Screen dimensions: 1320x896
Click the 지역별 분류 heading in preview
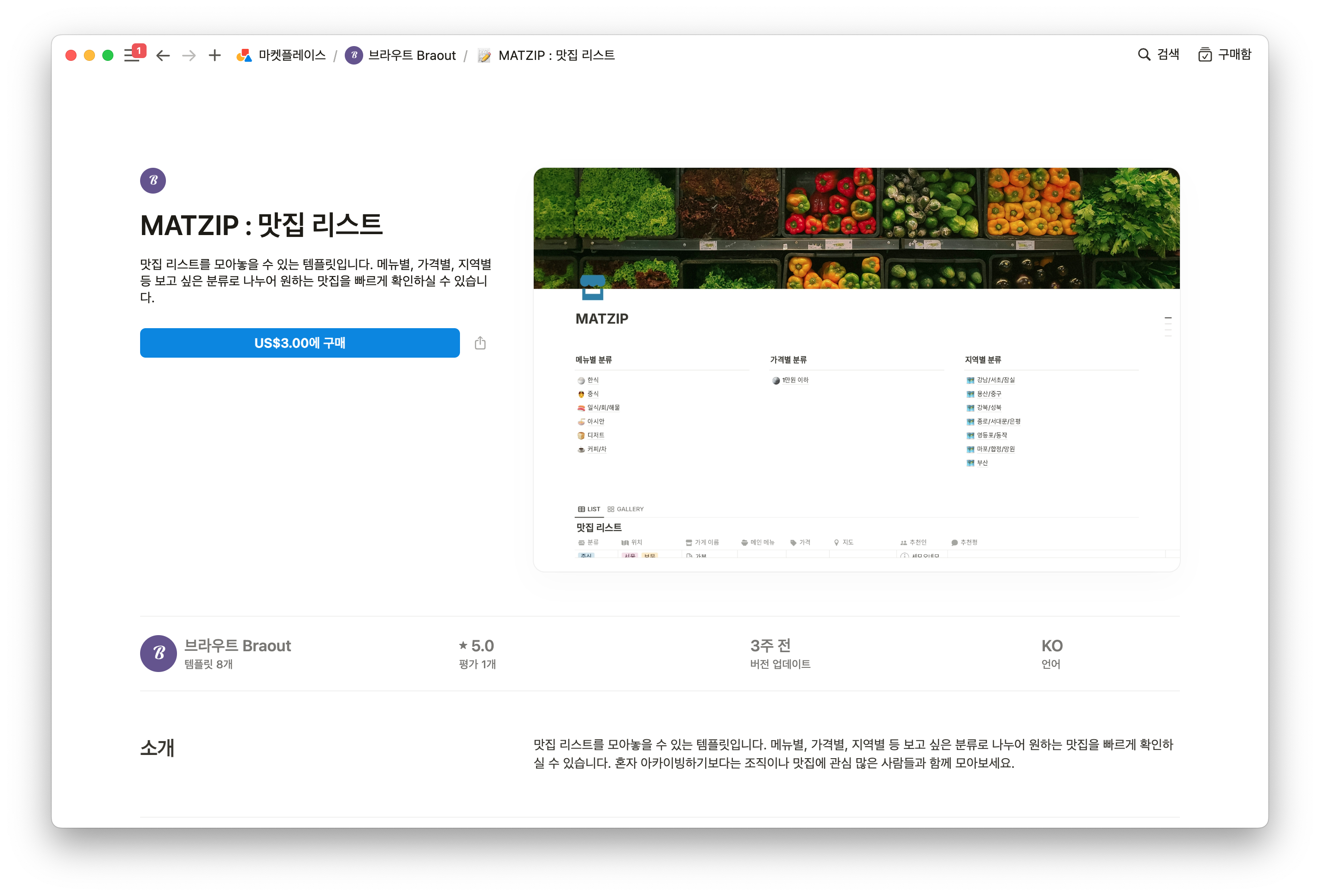pyautogui.click(x=983, y=360)
